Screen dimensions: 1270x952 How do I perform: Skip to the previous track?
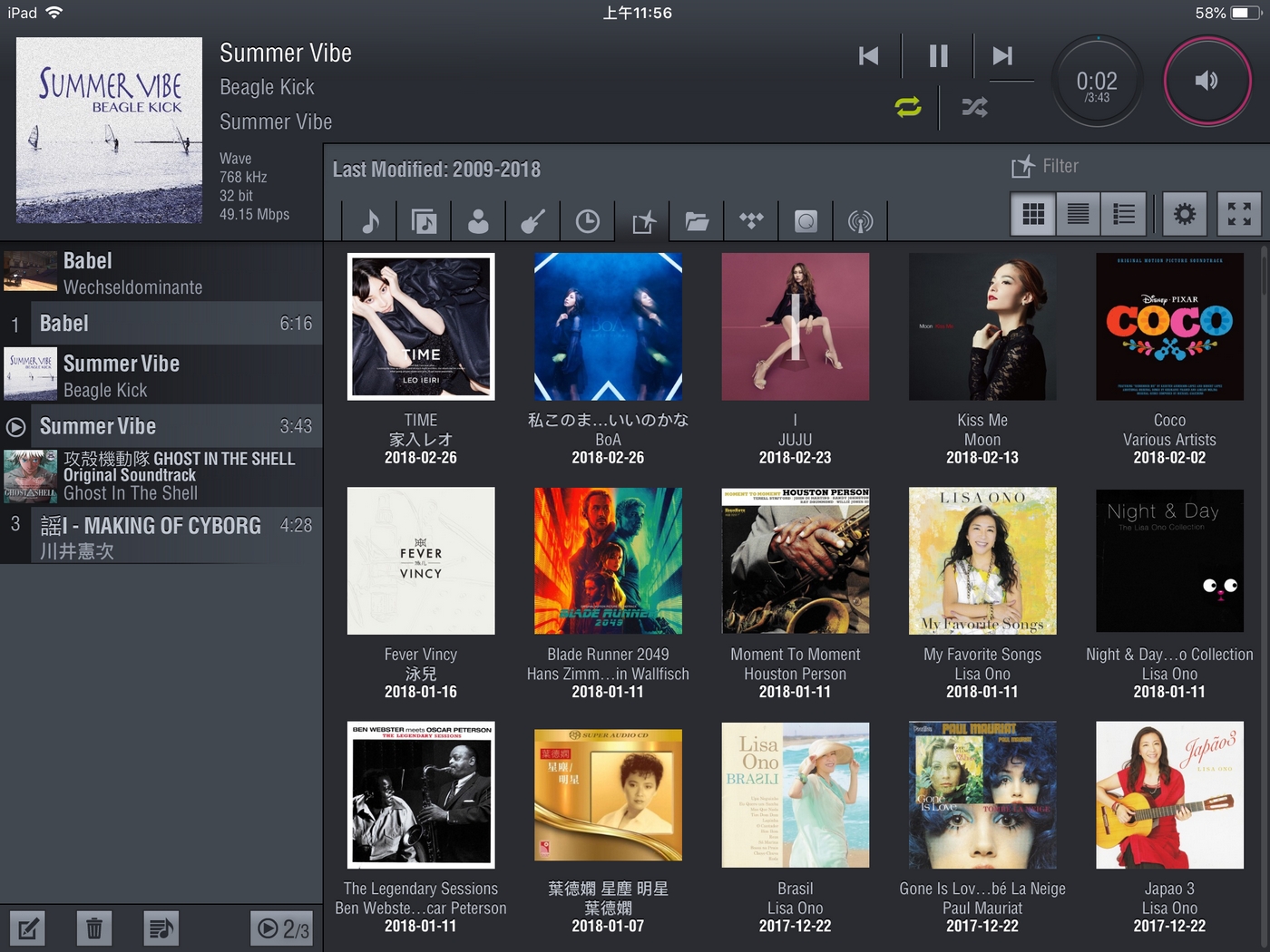868,56
